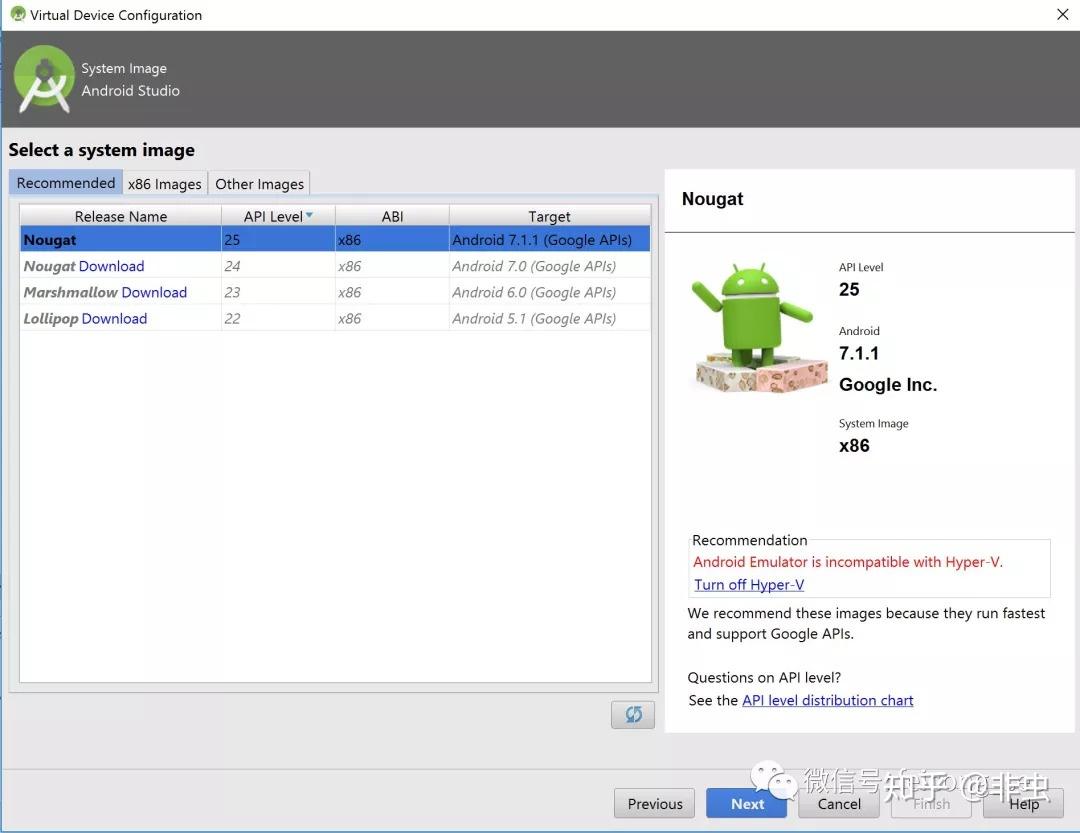
Task: Close the Virtual Device Configuration window
Action: pos(1062,14)
